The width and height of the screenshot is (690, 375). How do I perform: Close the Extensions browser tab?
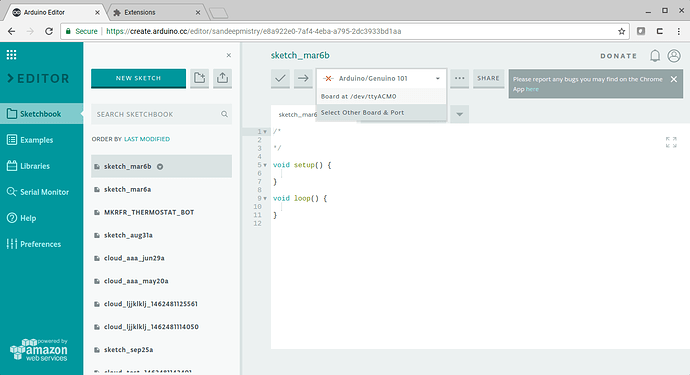click(x=198, y=12)
